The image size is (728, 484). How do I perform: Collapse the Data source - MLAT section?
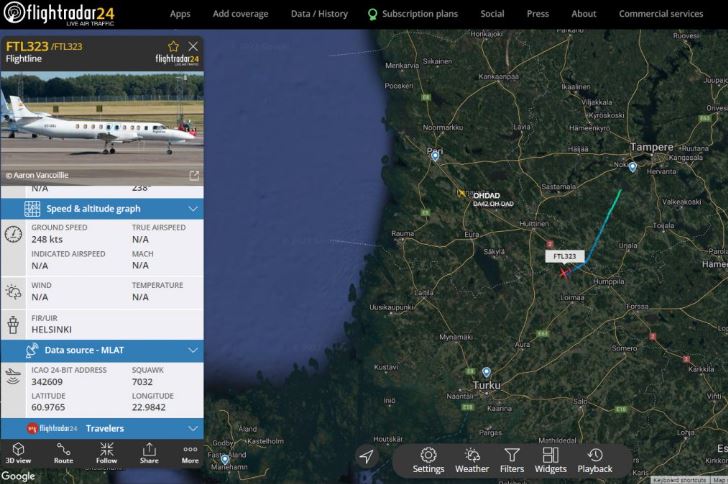click(102, 350)
